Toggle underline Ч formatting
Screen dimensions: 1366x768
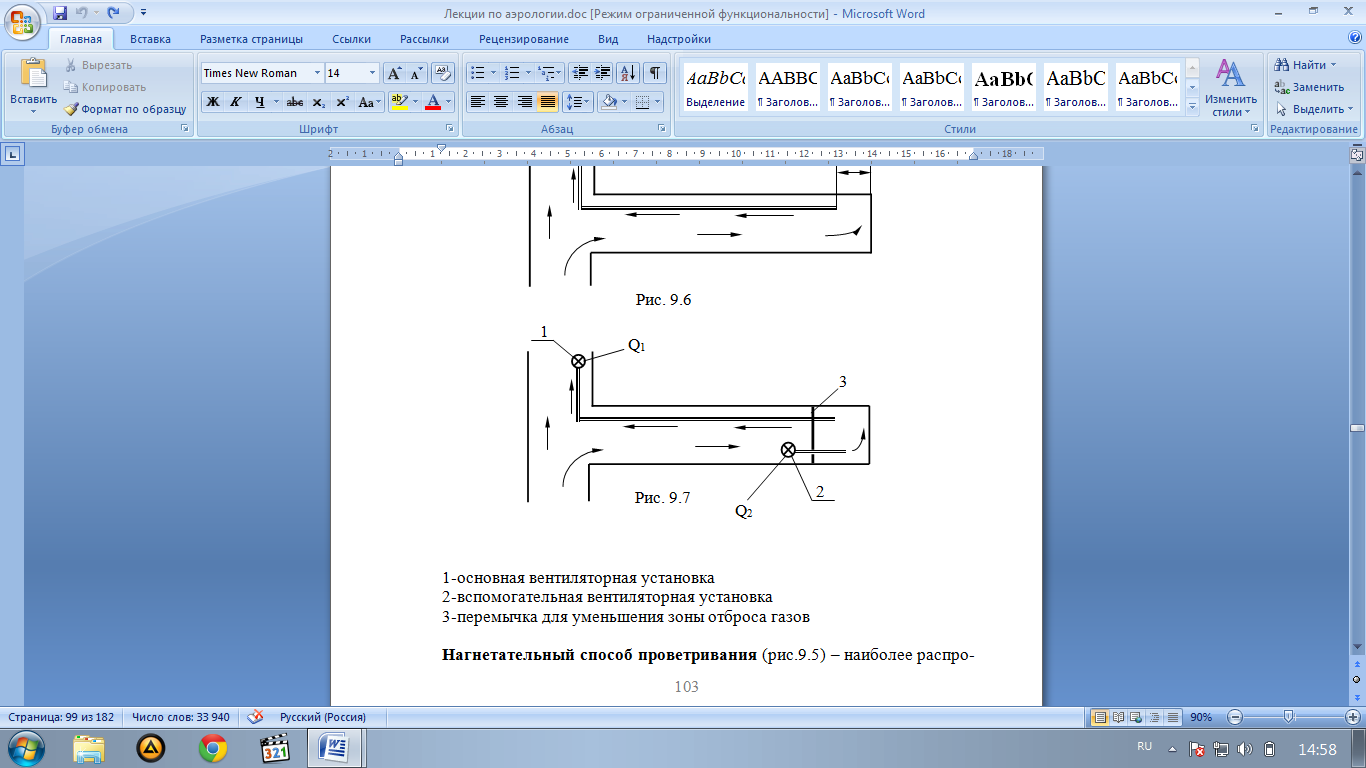click(x=259, y=102)
